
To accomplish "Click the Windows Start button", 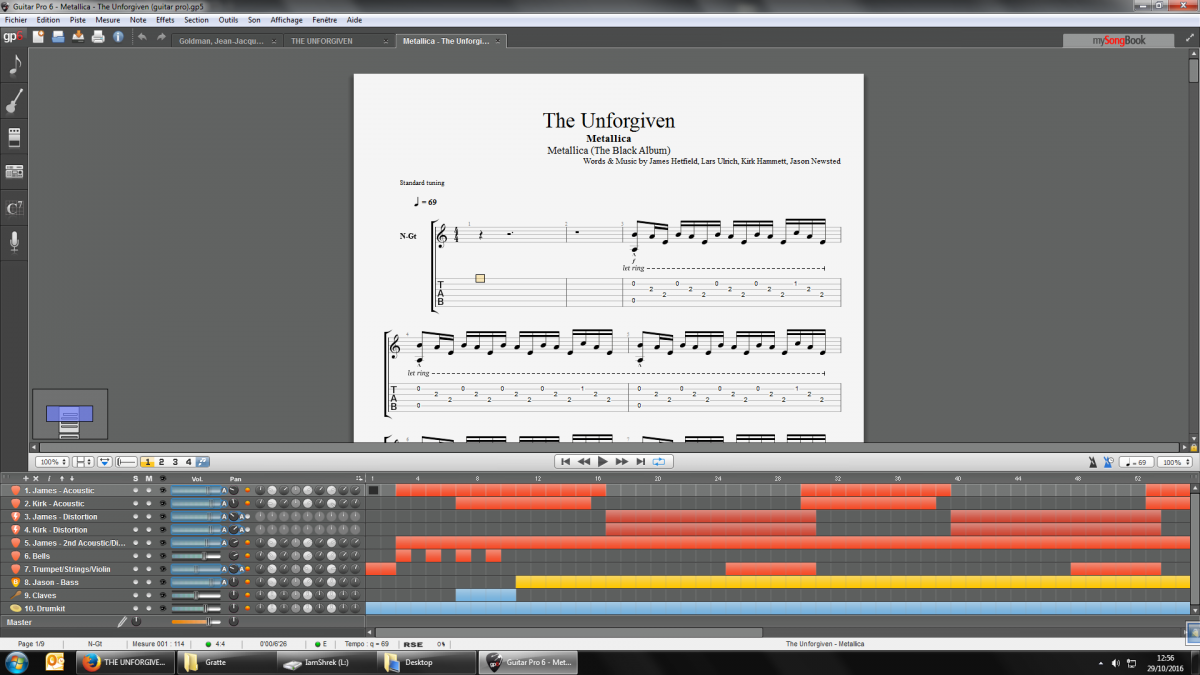I will pos(17,662).
